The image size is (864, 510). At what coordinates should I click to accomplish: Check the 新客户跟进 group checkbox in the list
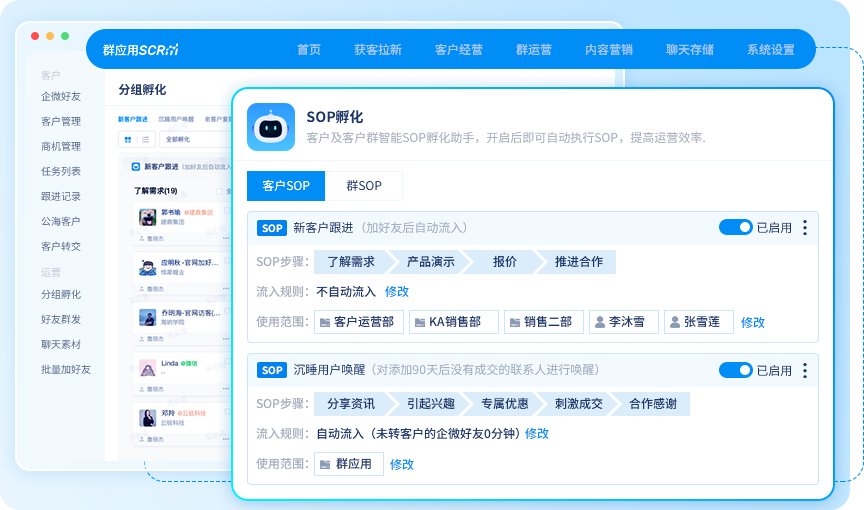click(x=136, y=167)
